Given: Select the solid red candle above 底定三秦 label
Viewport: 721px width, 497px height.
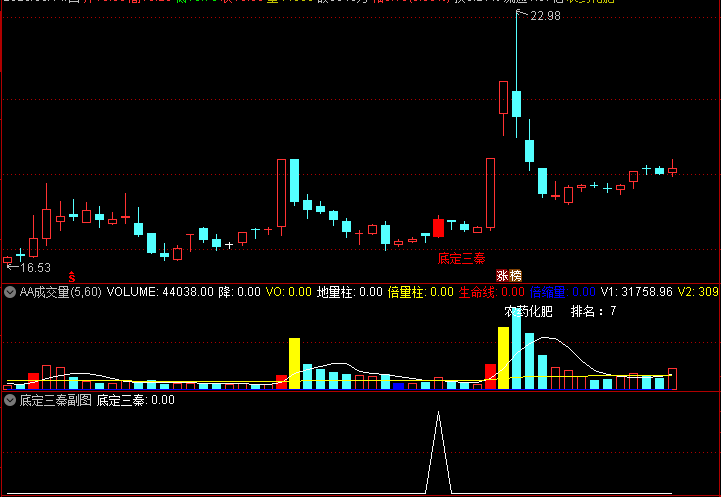Looking at the screenshot, I should [x=439, y=227].
